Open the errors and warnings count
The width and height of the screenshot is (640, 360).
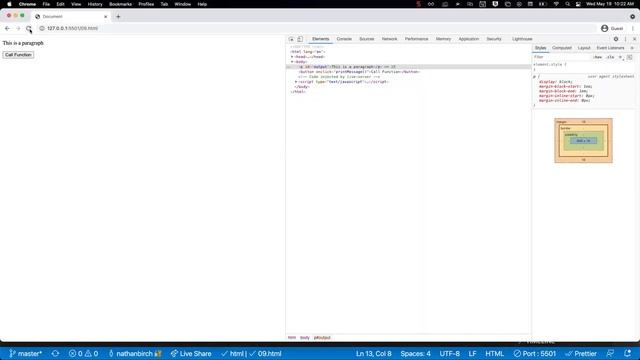coord(83,354)
